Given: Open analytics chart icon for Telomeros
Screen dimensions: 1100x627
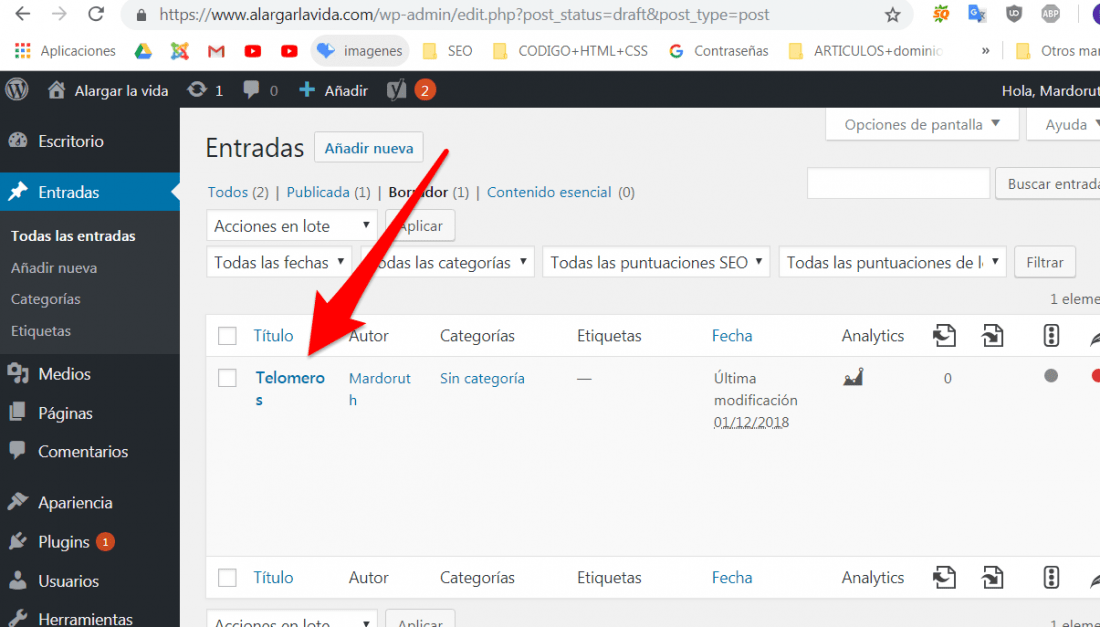Looking at the screenshot, I should (x=853, y=377).
